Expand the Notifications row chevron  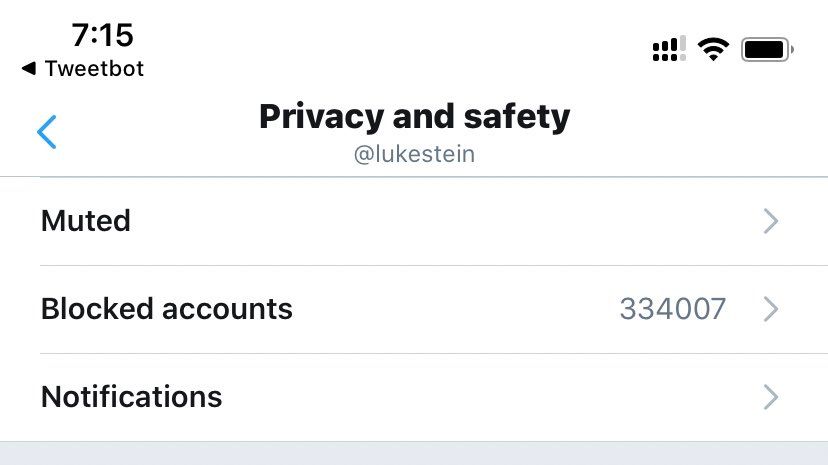[770, 397]
